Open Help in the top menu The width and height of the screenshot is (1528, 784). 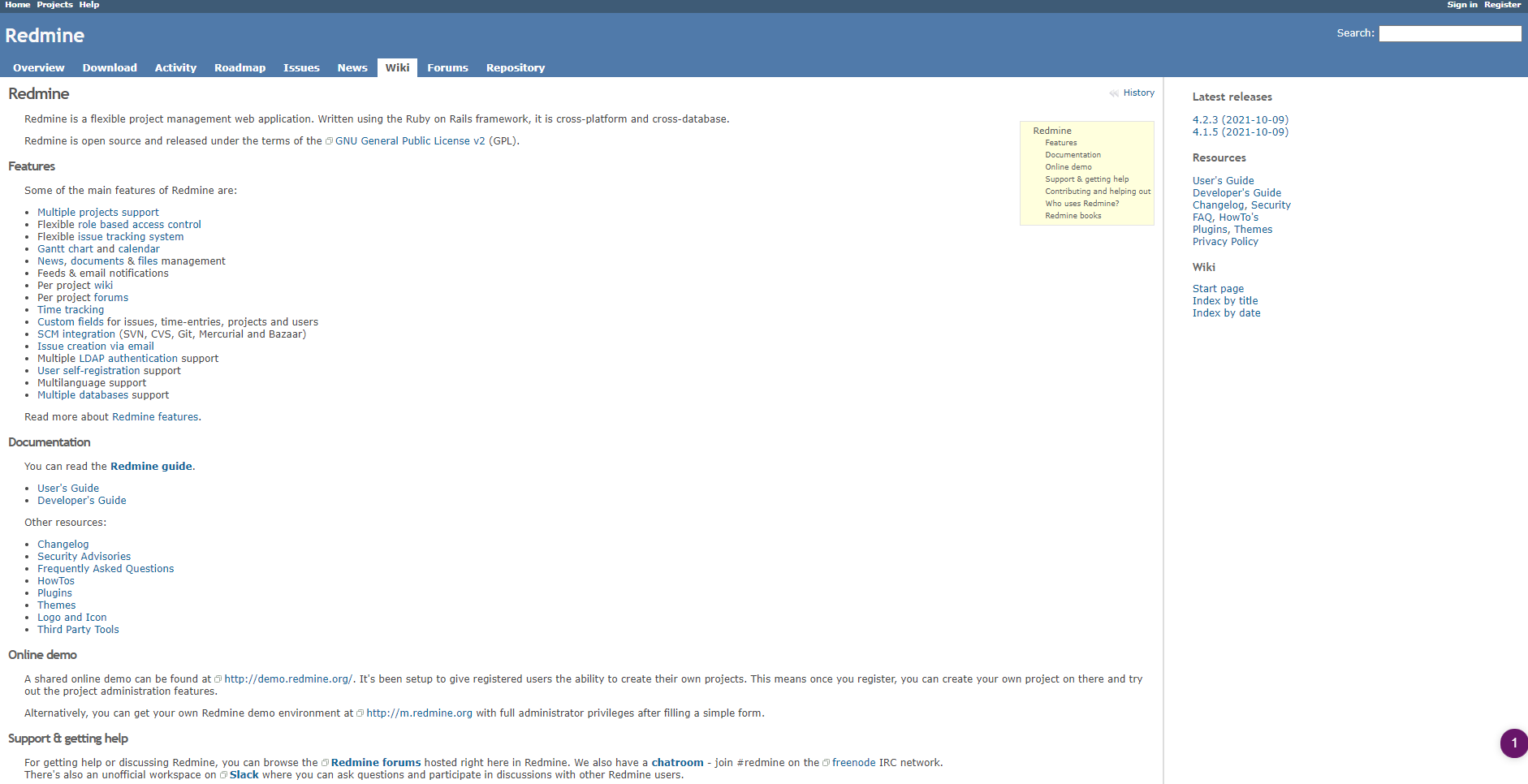coord(89,5)
